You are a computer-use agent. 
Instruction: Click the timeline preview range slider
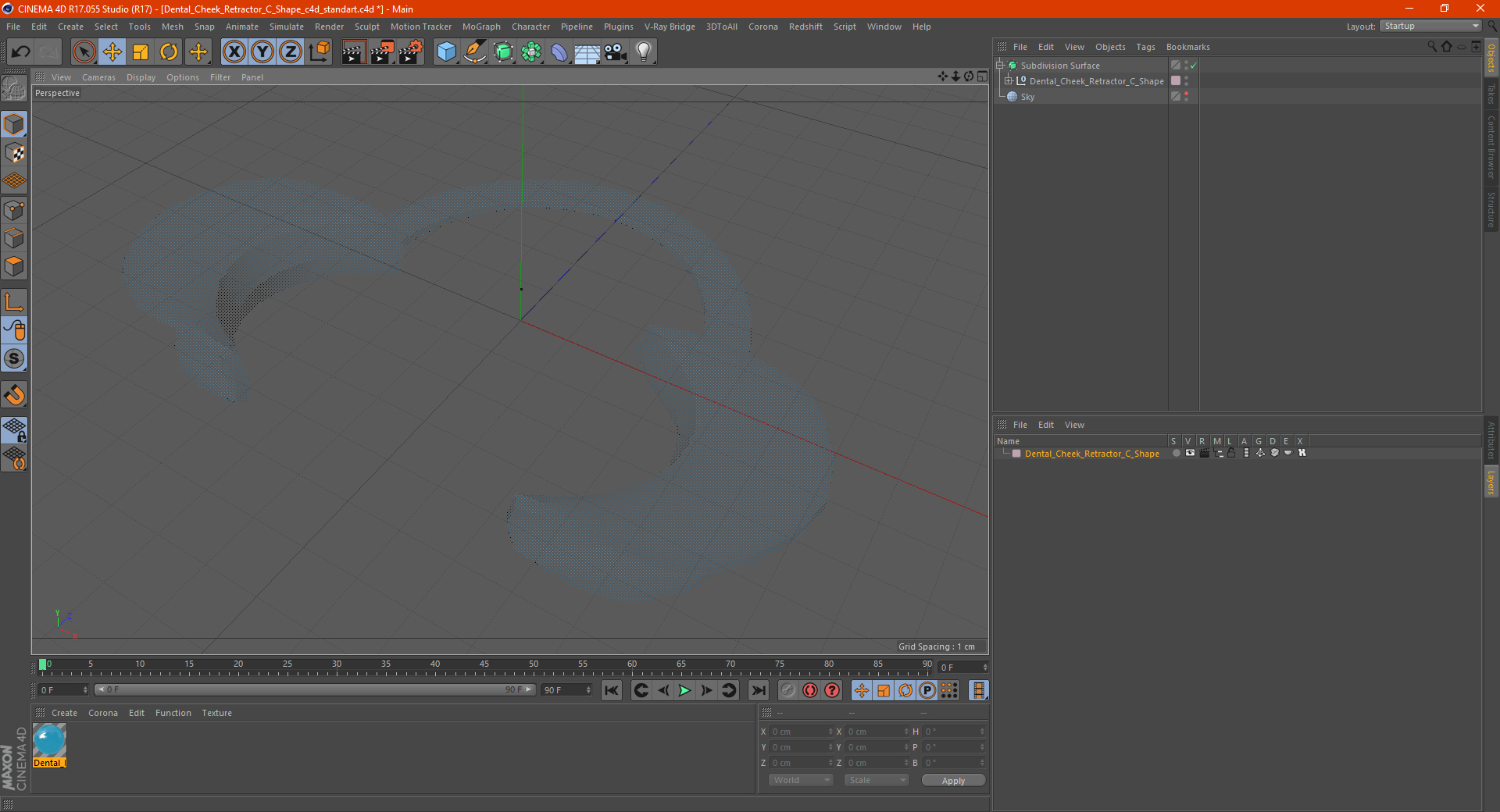[315, 689]
